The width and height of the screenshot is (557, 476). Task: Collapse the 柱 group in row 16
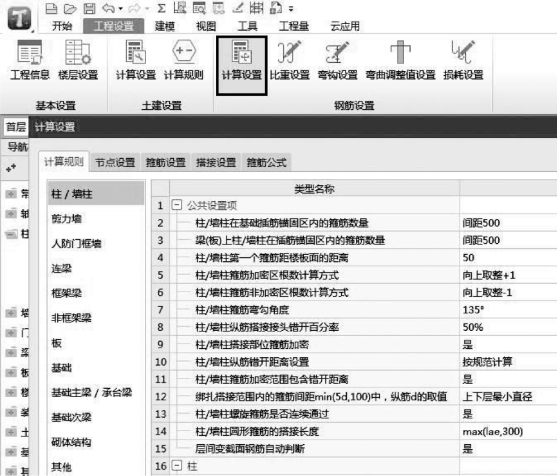[177, 466]
